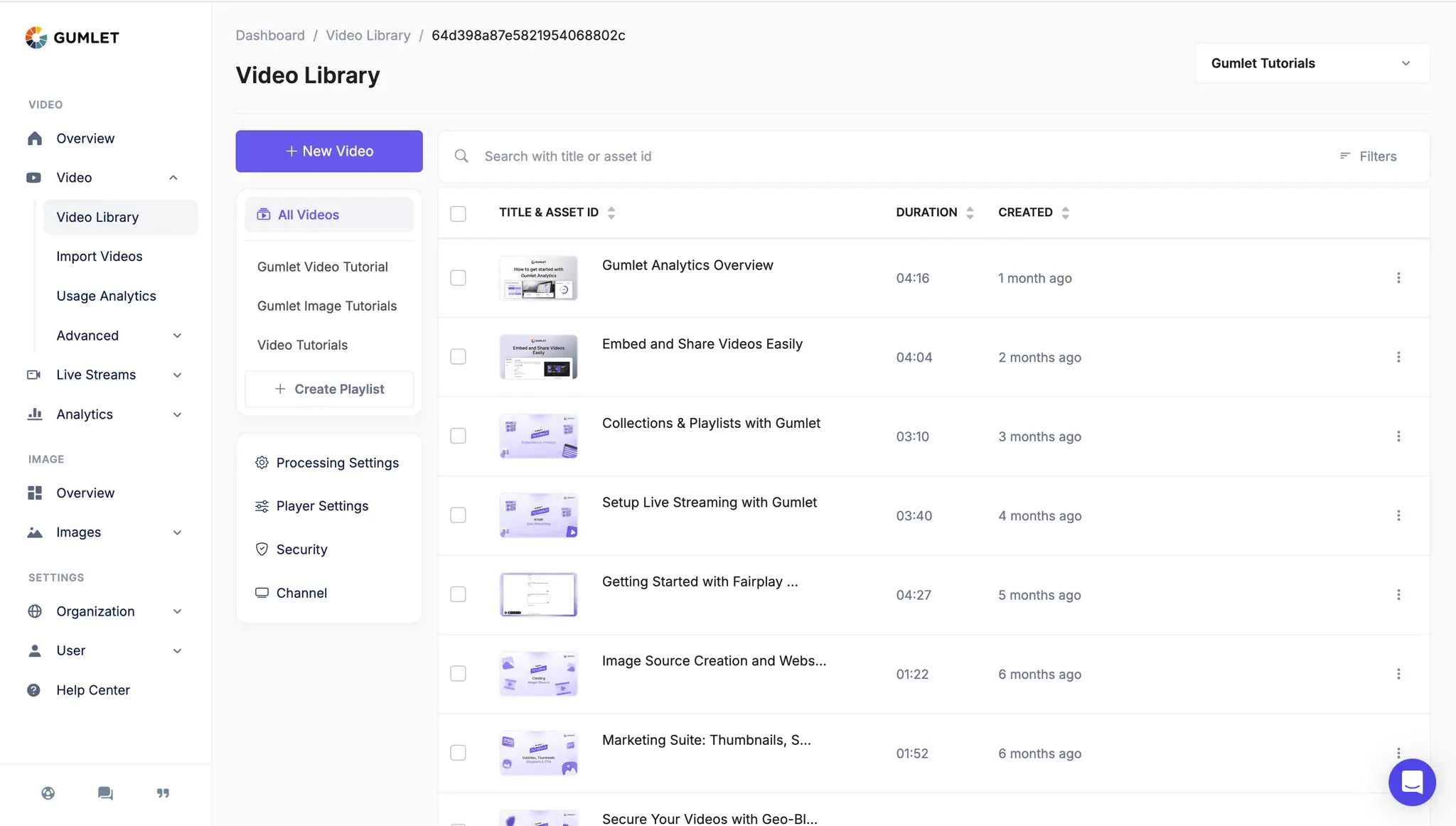Click the live streams camera icon
Viewport: 1456px width, 826px height.
pos(33,375)
